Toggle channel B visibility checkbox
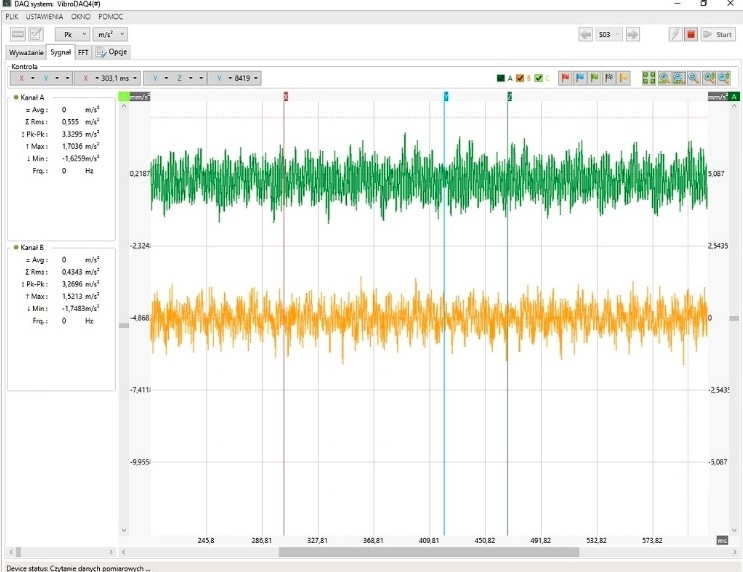This screenshot has width=743, height=572. click(x=520, y=78)
